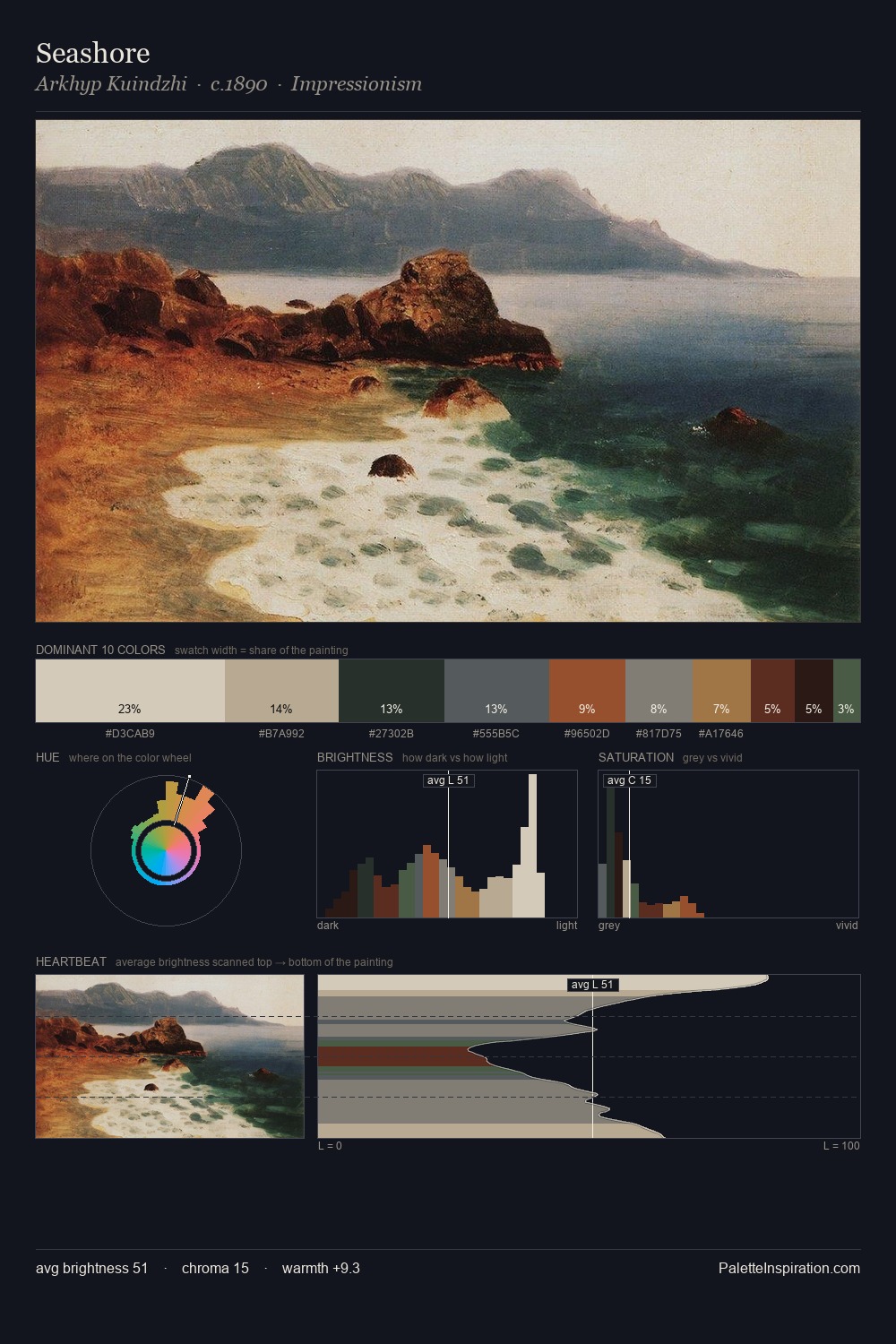Open the PaletteInspiration.com link
This screenshot has width=896, height=1344.
pyautogui.click(x=789, y=1268)
